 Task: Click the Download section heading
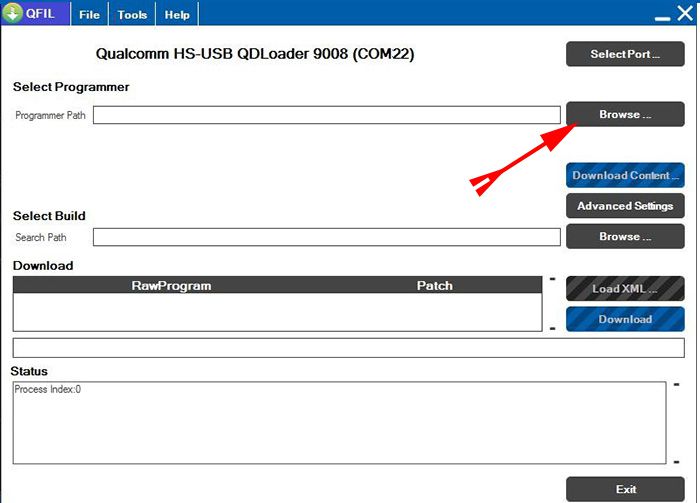pyautogui.click(x=43, y=266)
